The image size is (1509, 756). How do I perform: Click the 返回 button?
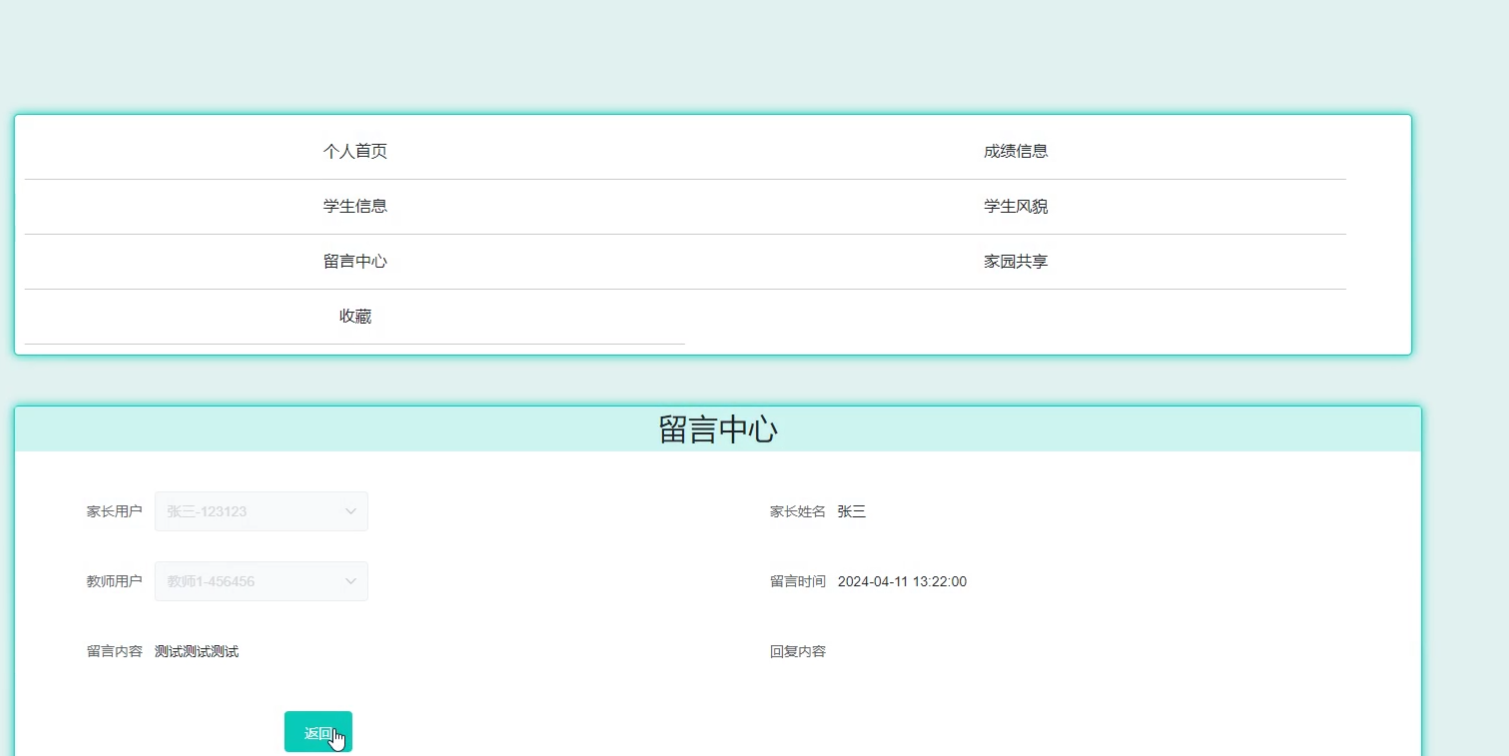pyautogui.click(x=318, y=732)
